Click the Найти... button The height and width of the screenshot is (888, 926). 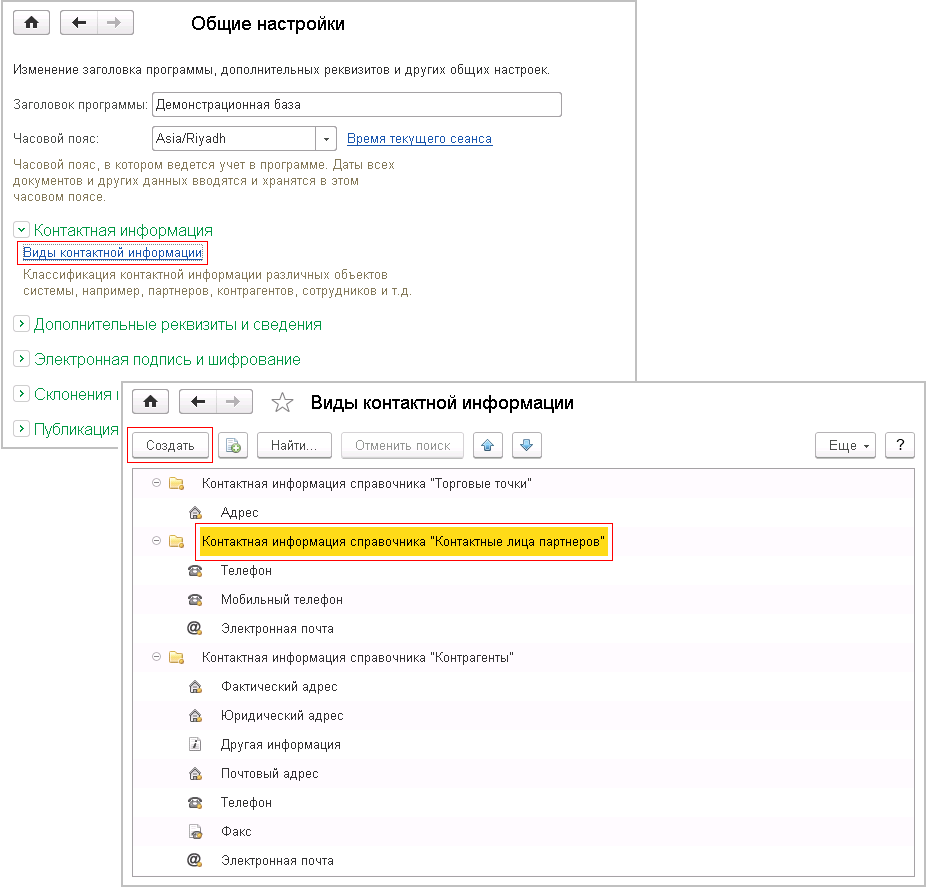(294, 445)
